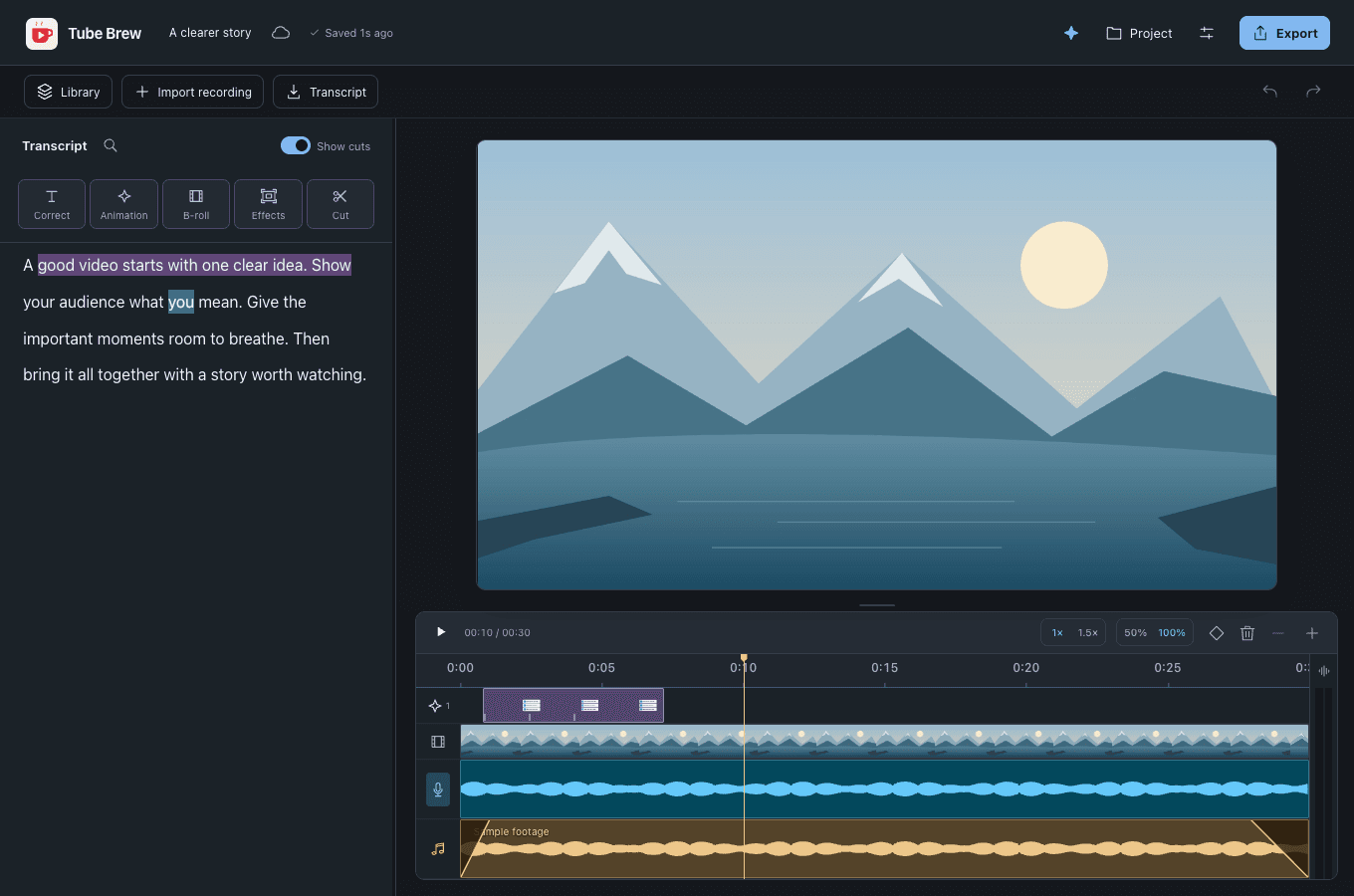
Task: Select the sample footage music clip
Action: click(x=884, y=849)
